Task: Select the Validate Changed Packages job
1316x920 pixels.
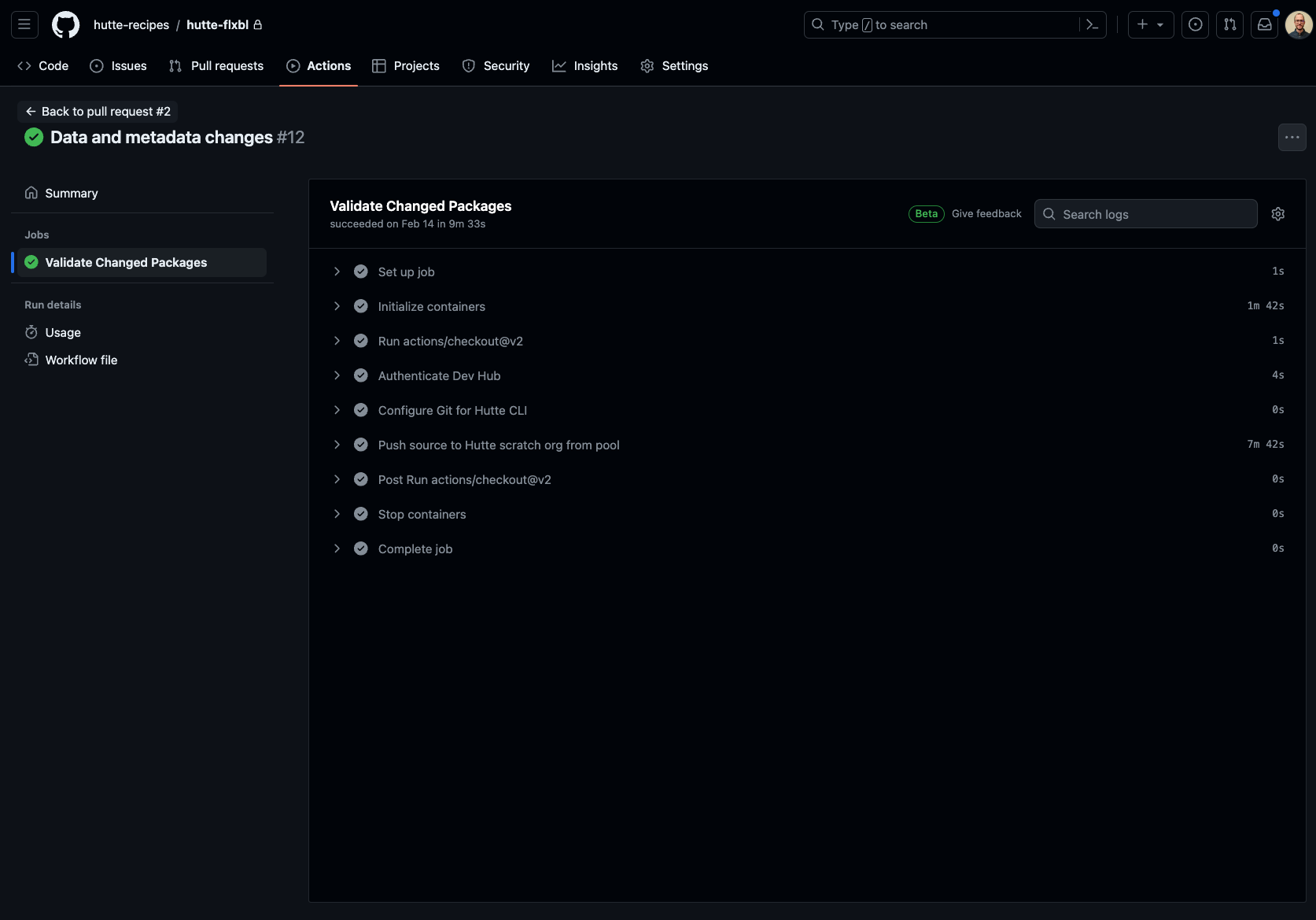Action: tap(142, 262)
